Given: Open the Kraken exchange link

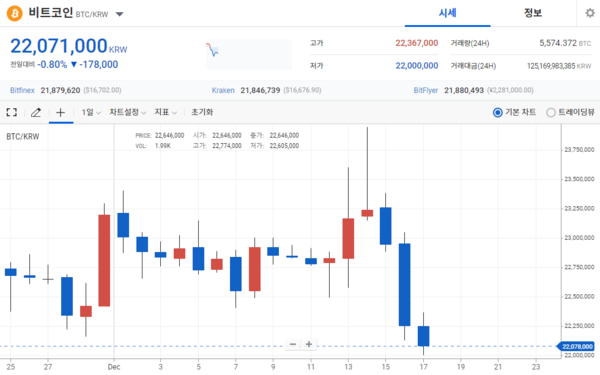Looking at the screenshot, I should pos(223,90).
